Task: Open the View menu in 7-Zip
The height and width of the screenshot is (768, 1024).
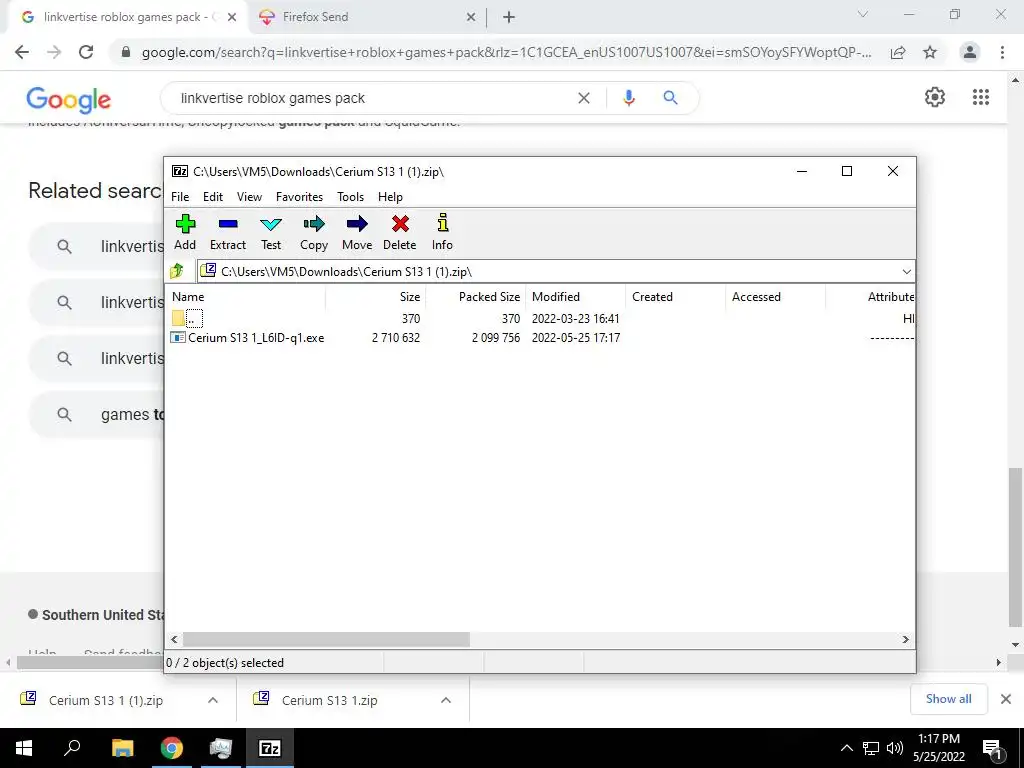Action: point(249,197)
